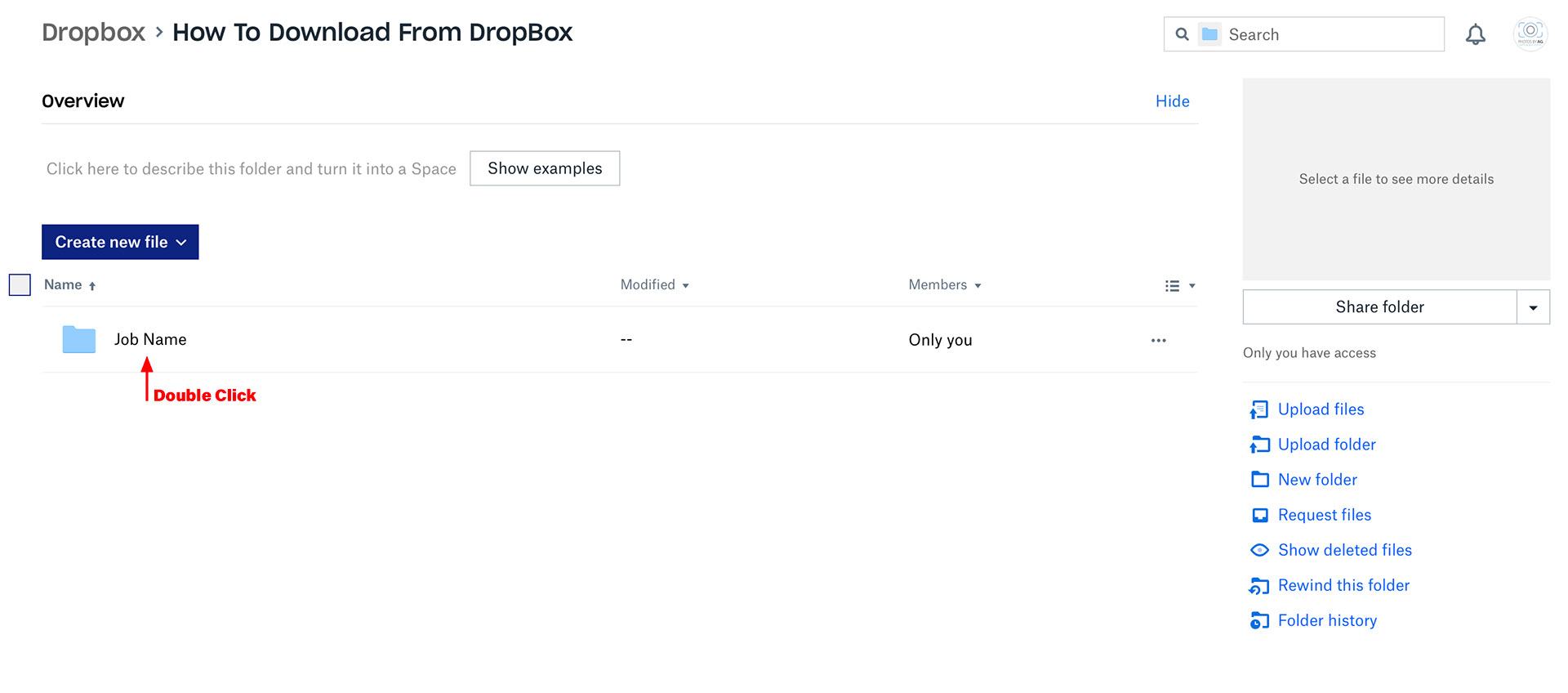Click the Upload files icon
The image size is (1568, 693).
[1259, 409]
